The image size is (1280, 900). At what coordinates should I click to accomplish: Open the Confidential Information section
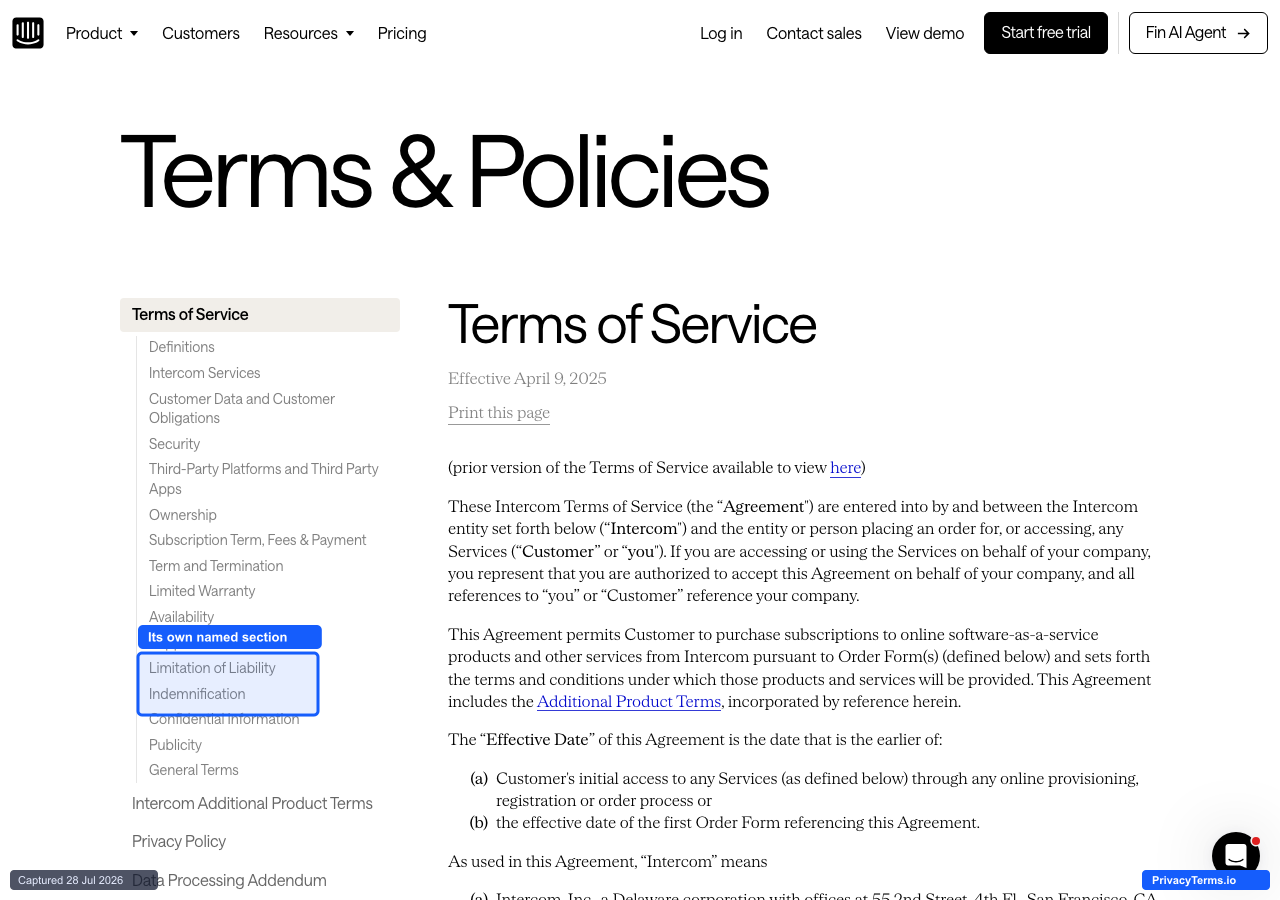224,720
